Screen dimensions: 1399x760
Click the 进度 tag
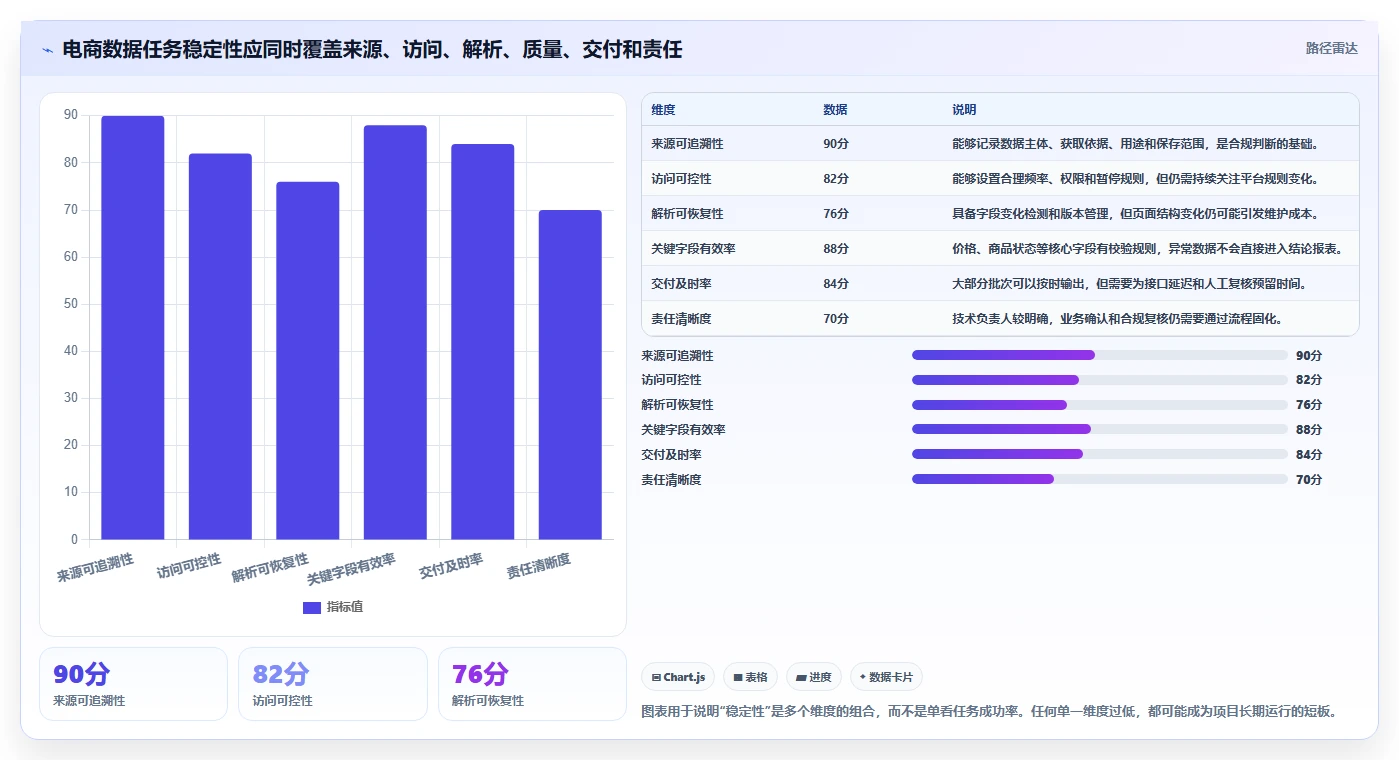click(x=814, y=677)
